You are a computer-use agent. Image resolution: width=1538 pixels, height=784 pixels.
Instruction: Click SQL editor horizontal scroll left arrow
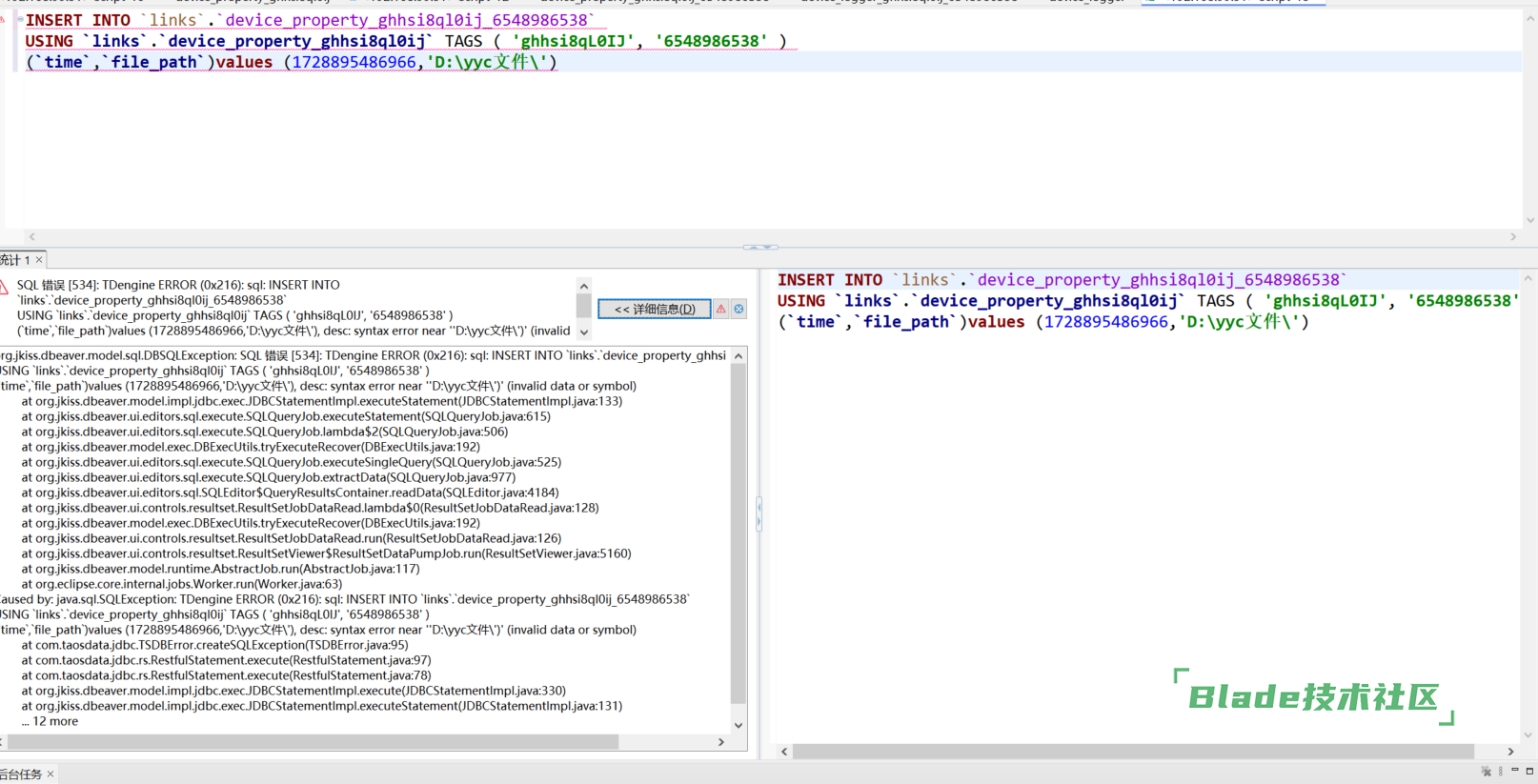pos(32,236)
